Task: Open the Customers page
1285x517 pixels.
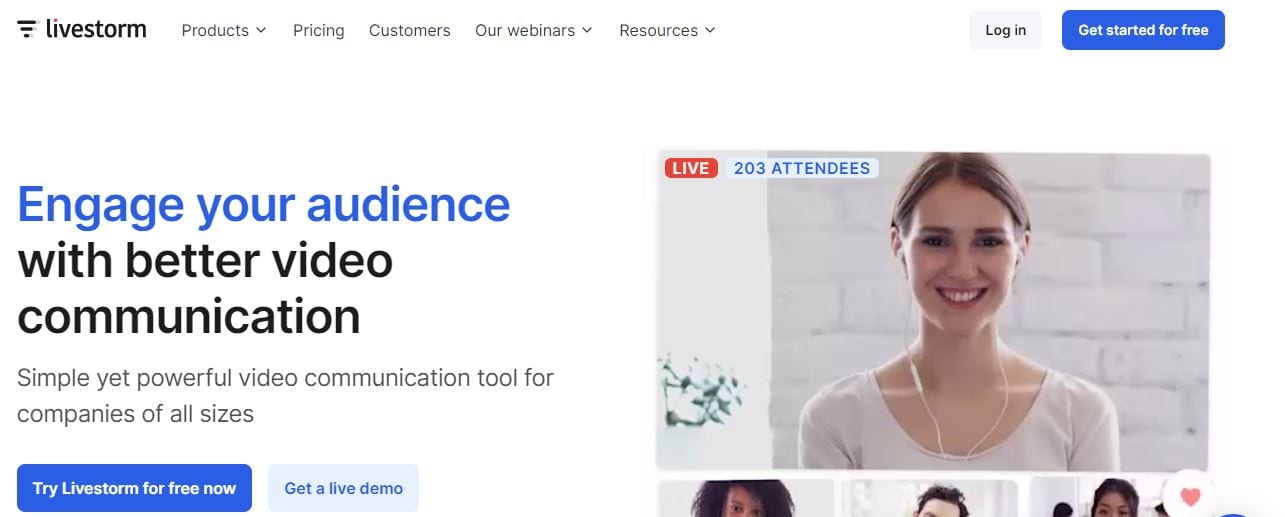Action: coord(410,30)
